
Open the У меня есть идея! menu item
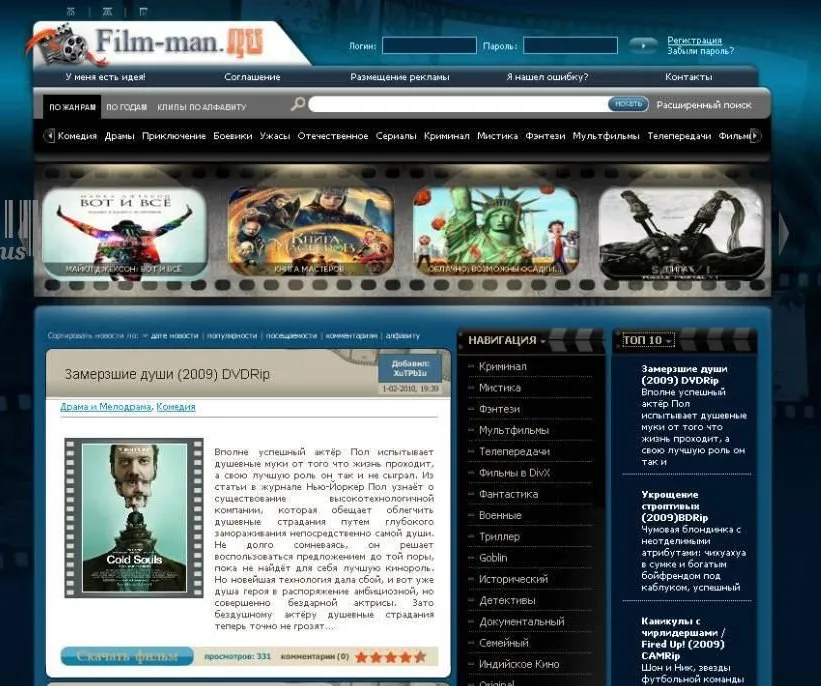pyautogui.click(x=105, y=77)
